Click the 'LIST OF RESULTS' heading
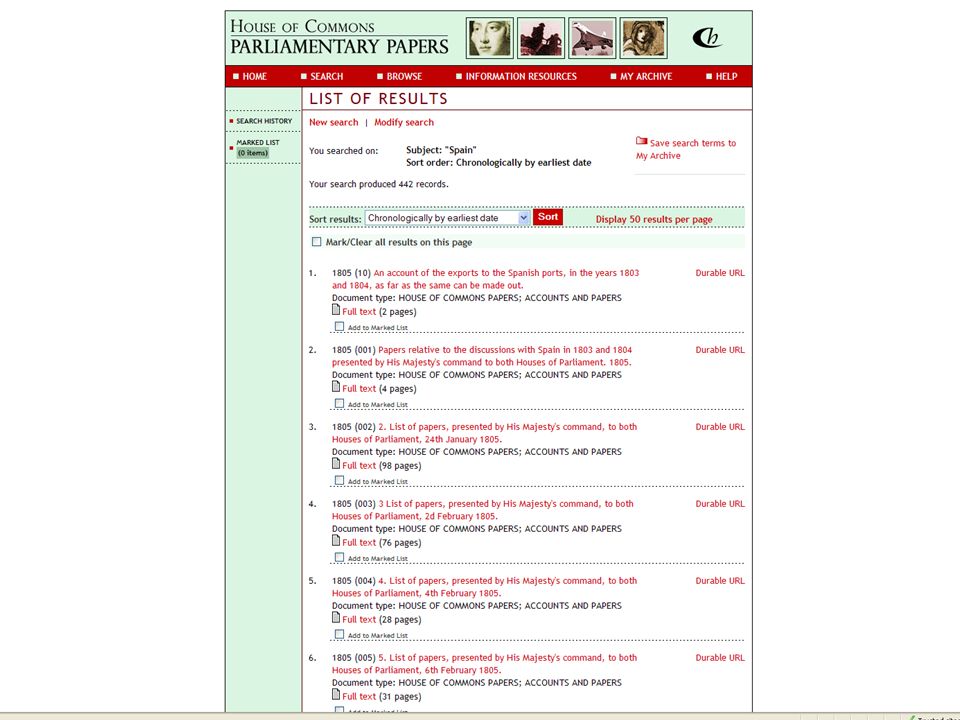The height and width of the screenshot is (720, 960). [x=378, y=99]
